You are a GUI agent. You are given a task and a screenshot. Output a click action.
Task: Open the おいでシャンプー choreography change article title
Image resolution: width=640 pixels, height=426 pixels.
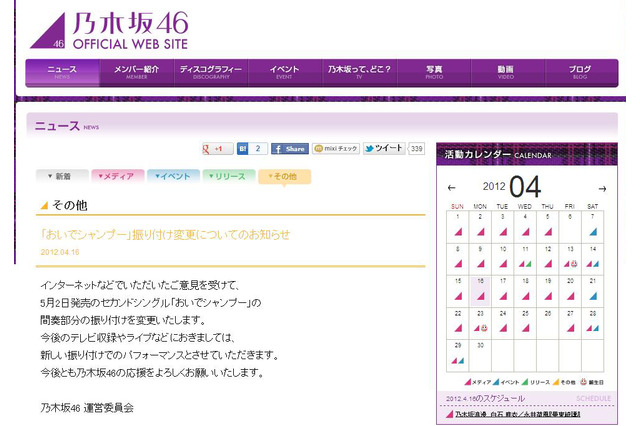tap(165, 235)
